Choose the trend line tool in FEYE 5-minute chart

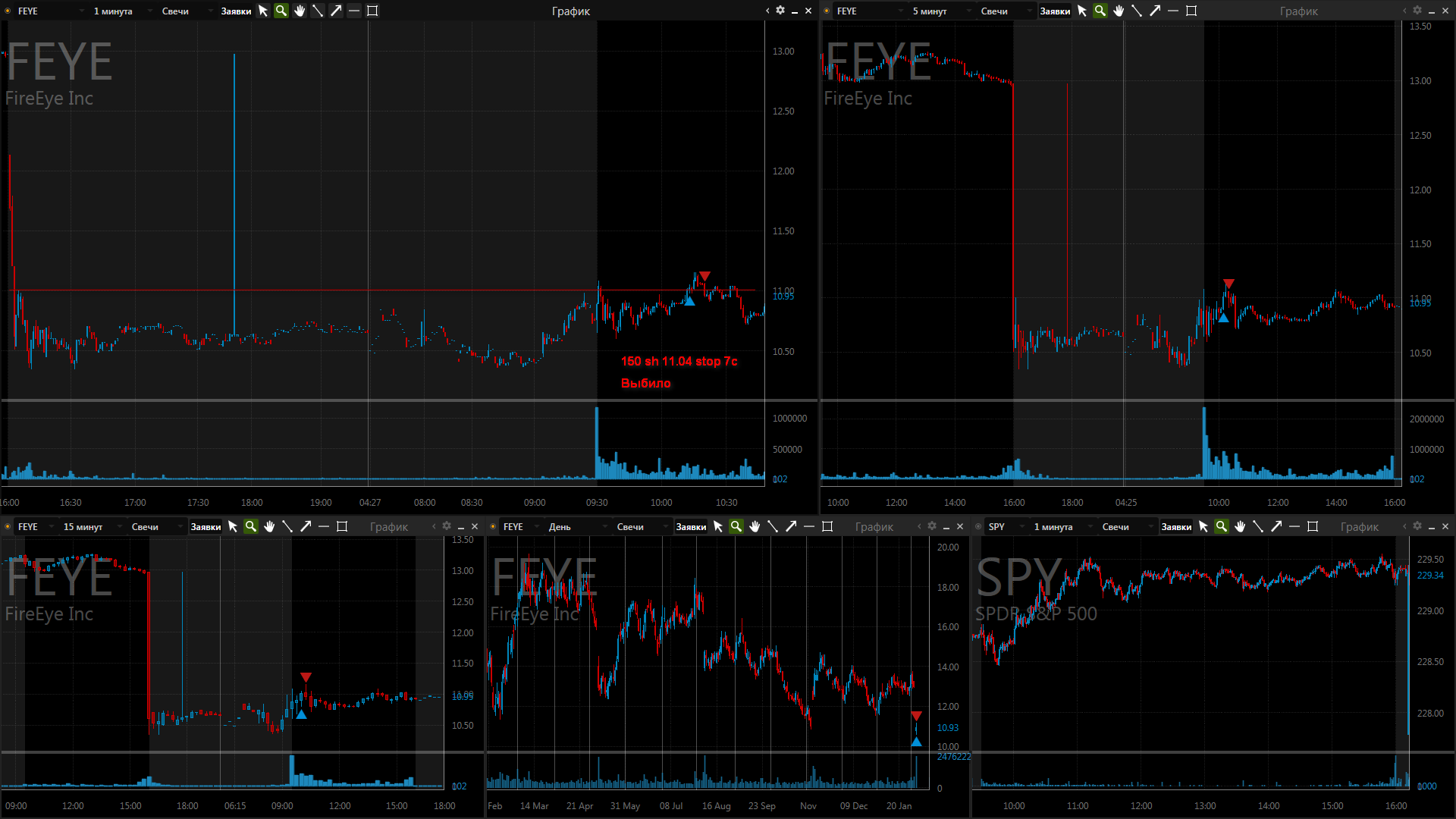click(1137, 11)
